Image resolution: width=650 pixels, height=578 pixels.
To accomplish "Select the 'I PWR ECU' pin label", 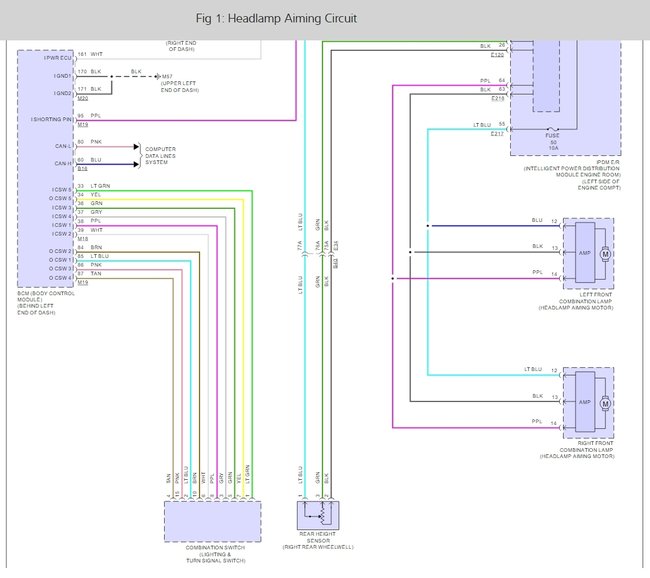I will click(57, 58).
